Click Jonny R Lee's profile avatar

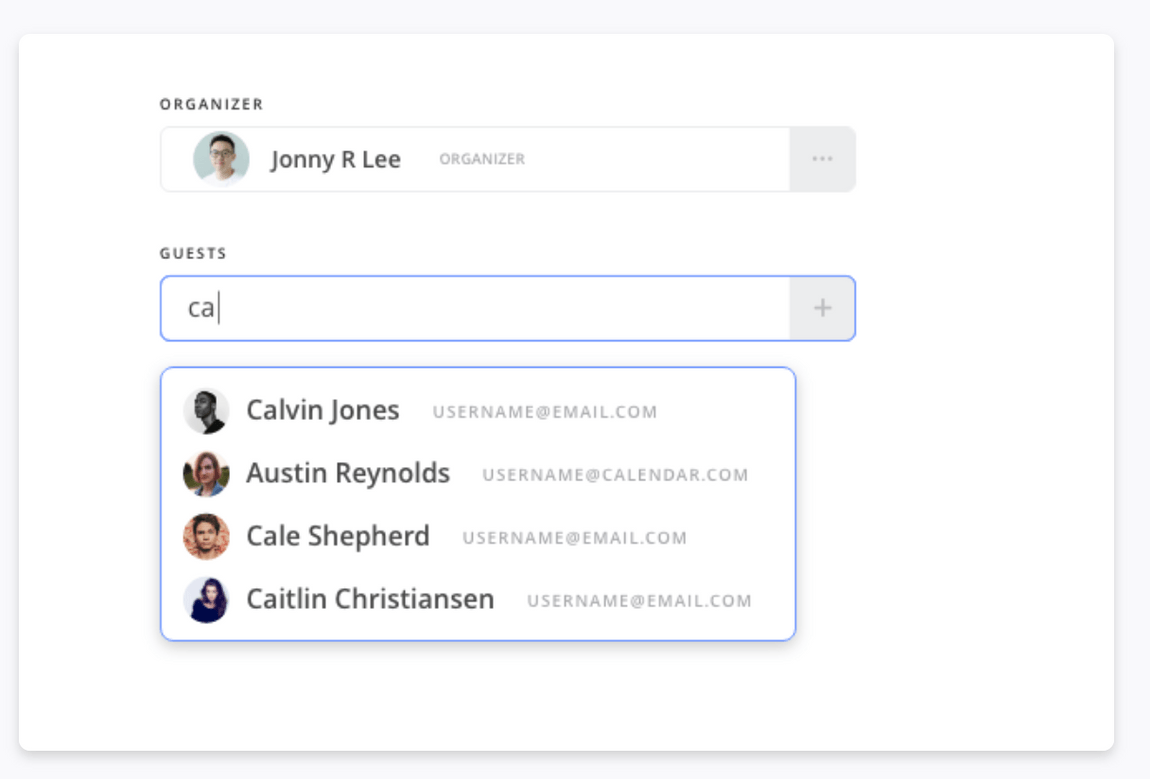[221, 158]
